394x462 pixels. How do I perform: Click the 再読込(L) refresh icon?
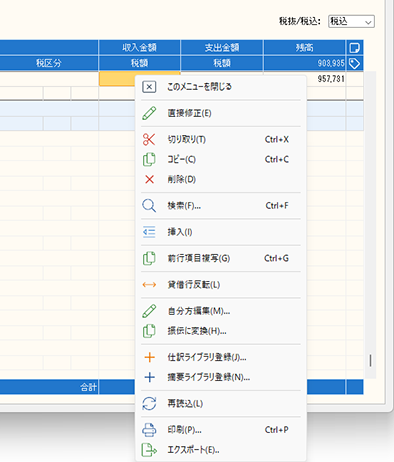coord(149,404)
